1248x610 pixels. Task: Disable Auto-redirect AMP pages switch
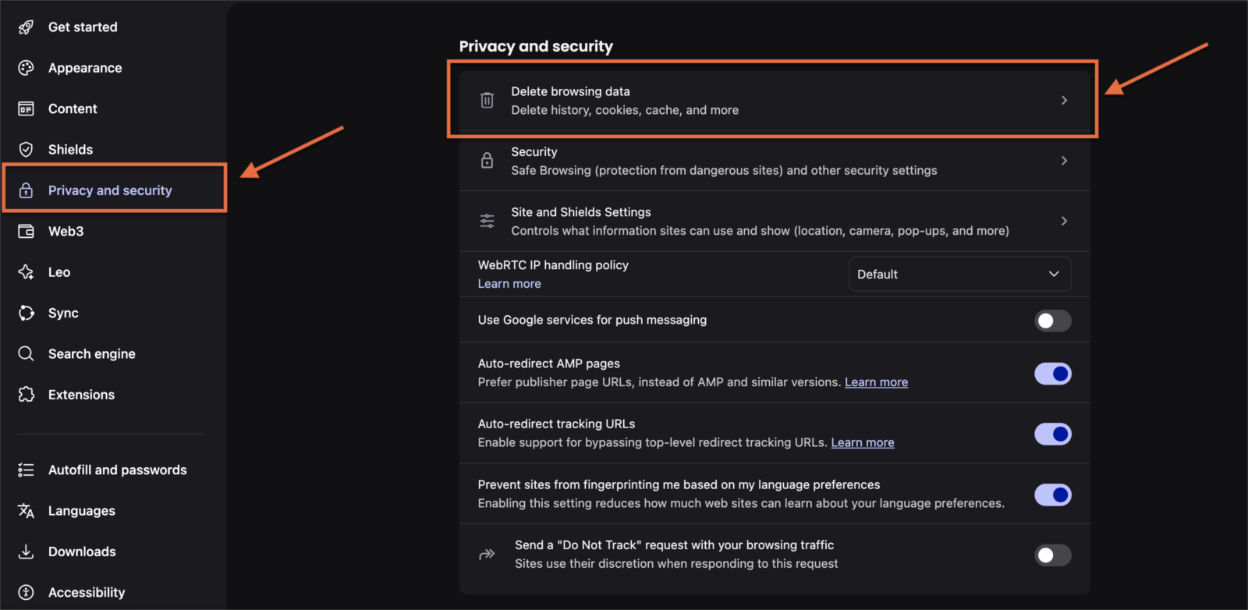[1052, 374]
